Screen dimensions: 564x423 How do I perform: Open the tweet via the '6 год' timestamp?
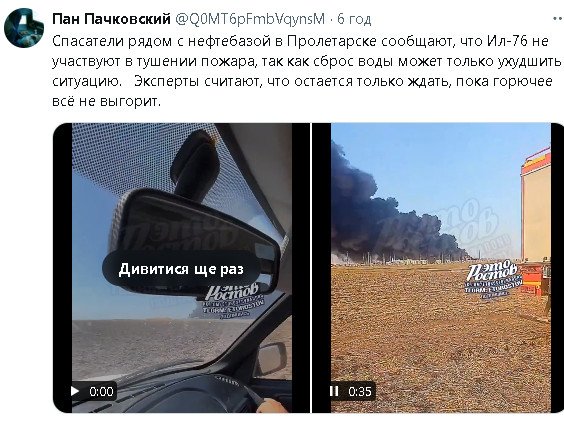354,19
